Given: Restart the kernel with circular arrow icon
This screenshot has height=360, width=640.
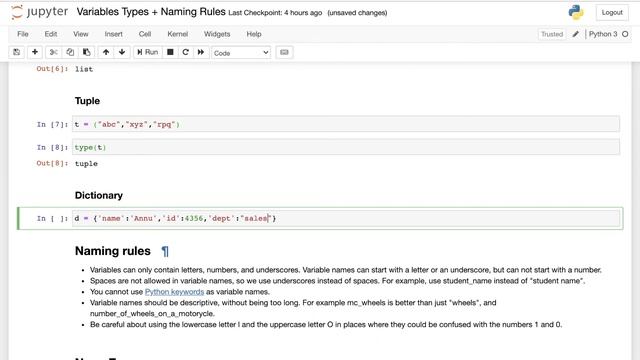Looking at the screenshot, I should coord(185,52).
